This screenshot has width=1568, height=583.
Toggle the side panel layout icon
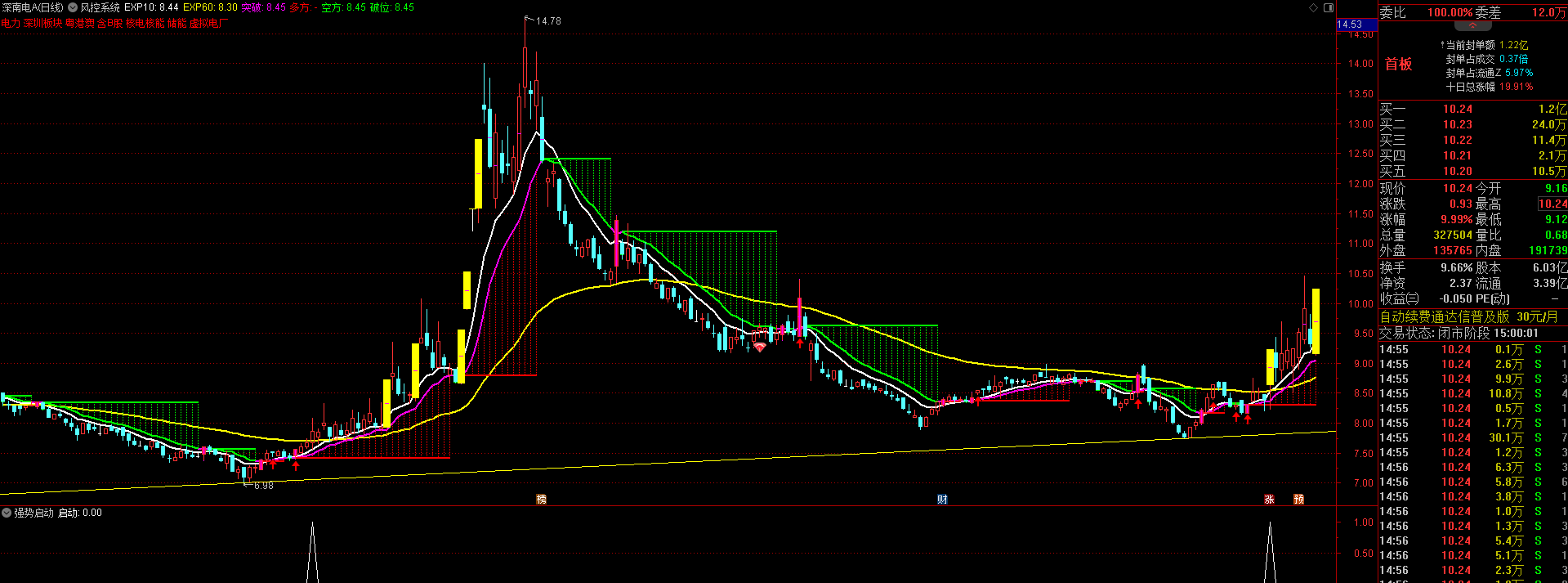[1328, 7]
